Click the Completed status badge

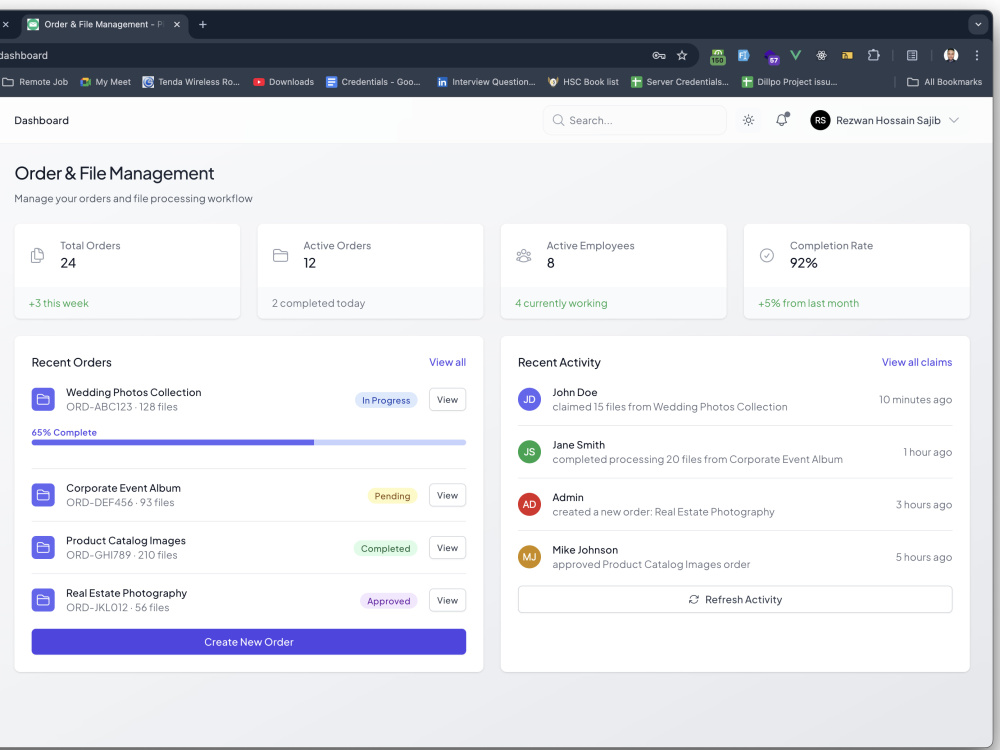pos(385,548)
